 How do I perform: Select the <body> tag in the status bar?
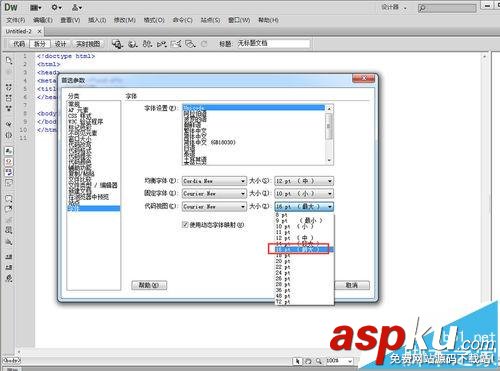click(12, 360)
